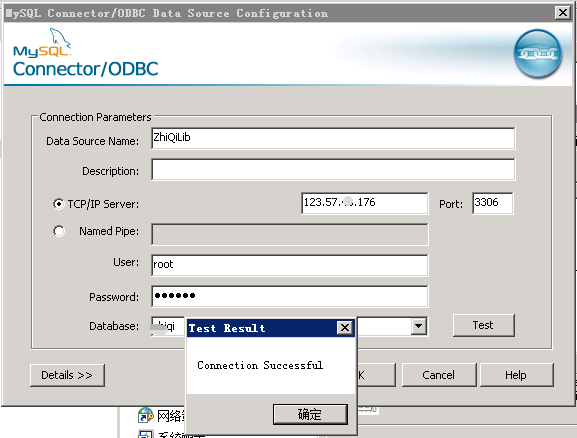Screen dimensions: 577x438
Task: Click the Test button
Action: click(484, 325)
